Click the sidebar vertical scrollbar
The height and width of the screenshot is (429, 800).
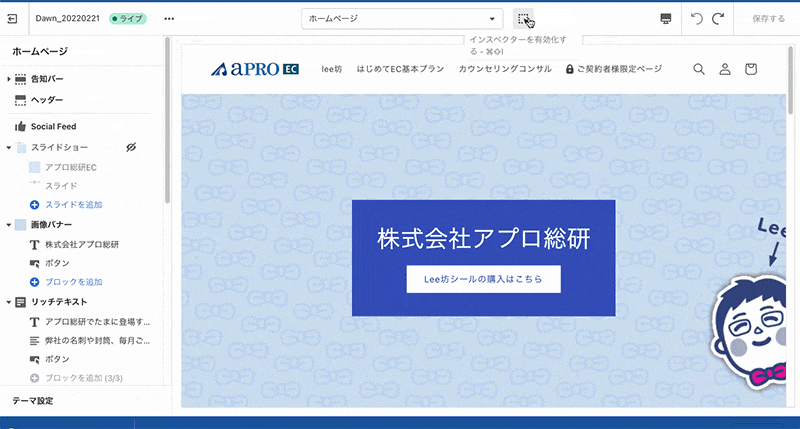[167, 120]
